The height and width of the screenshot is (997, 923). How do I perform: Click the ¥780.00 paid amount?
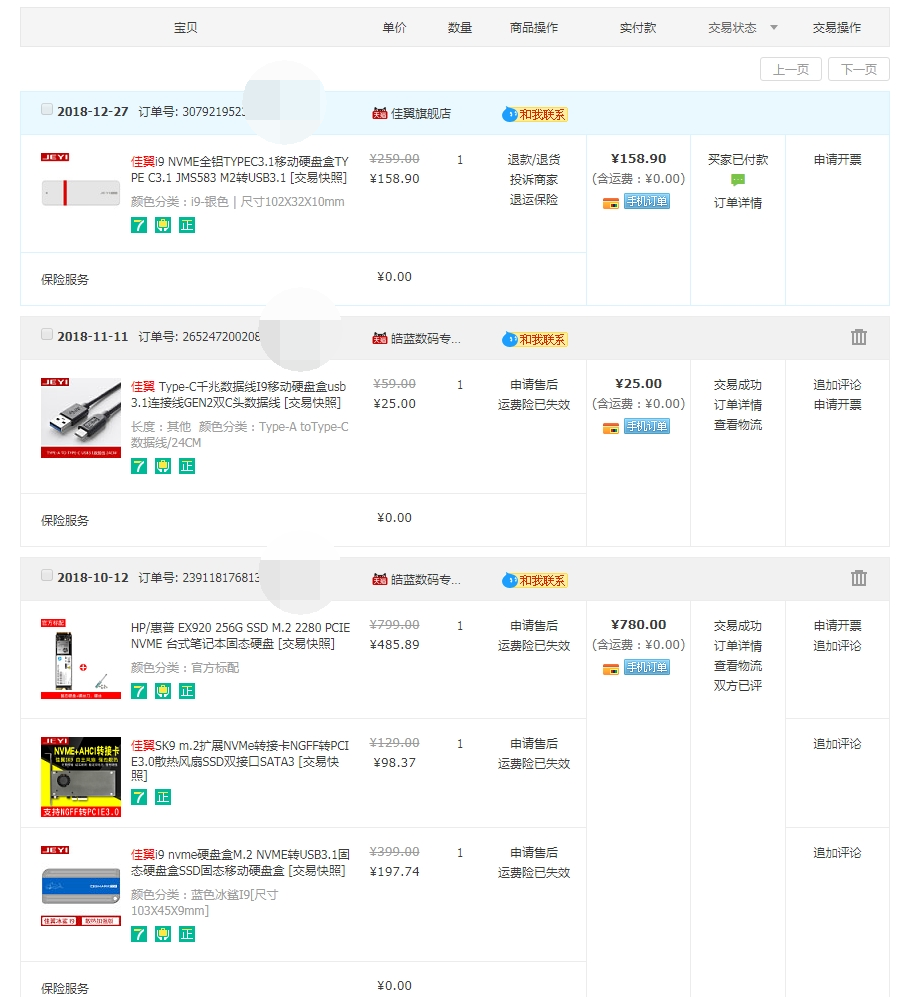tap(638, 625)
